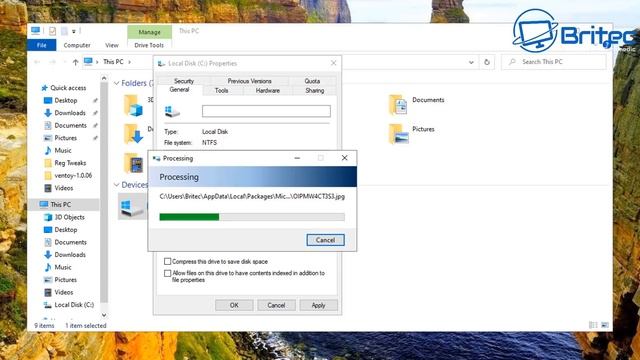Go up one folder level arrow
This screenshot has width=640, height=360.
pos(76,62)
